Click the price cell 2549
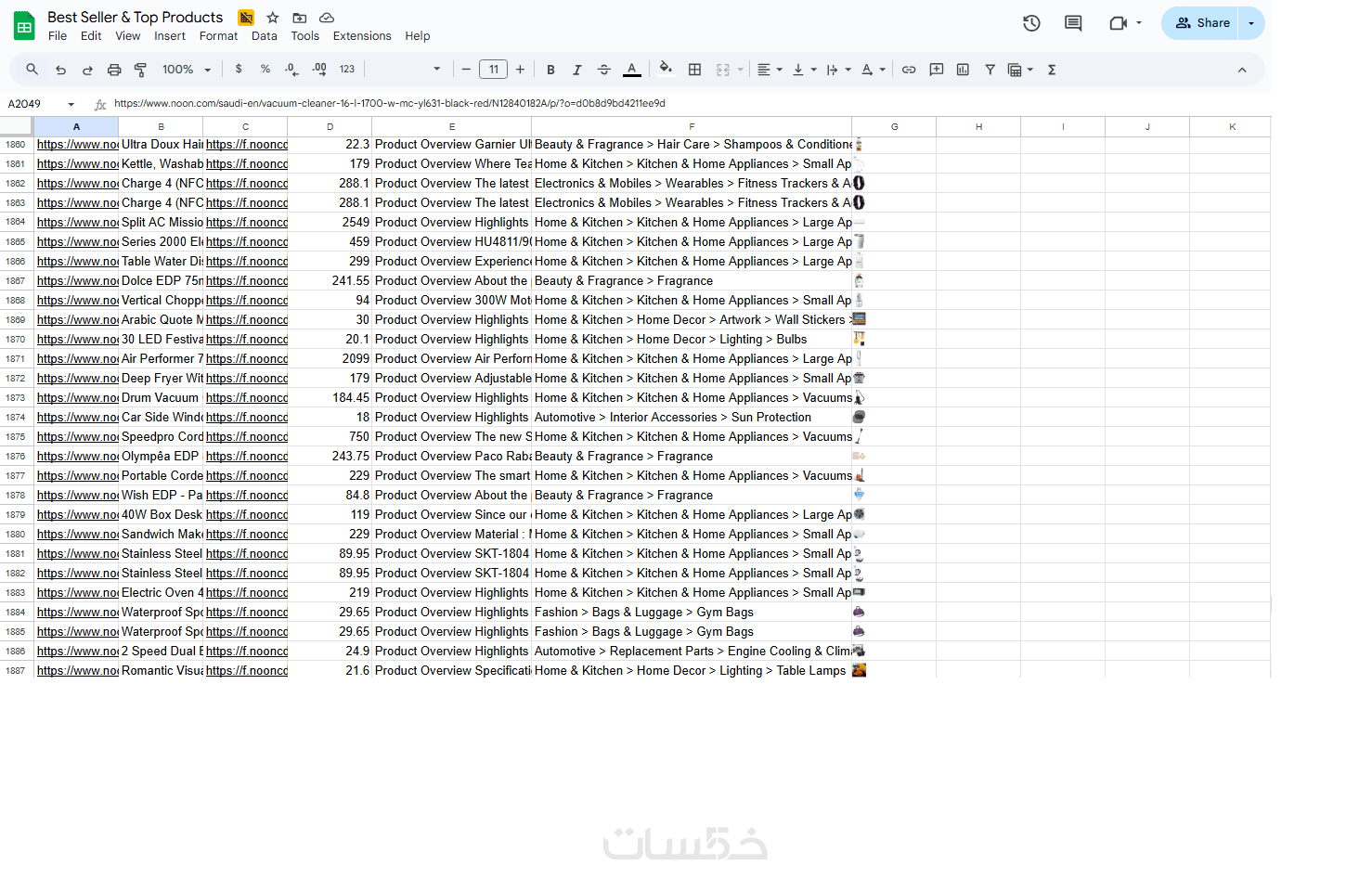The height and width of the screenshot is (878, 1372). 330,223
